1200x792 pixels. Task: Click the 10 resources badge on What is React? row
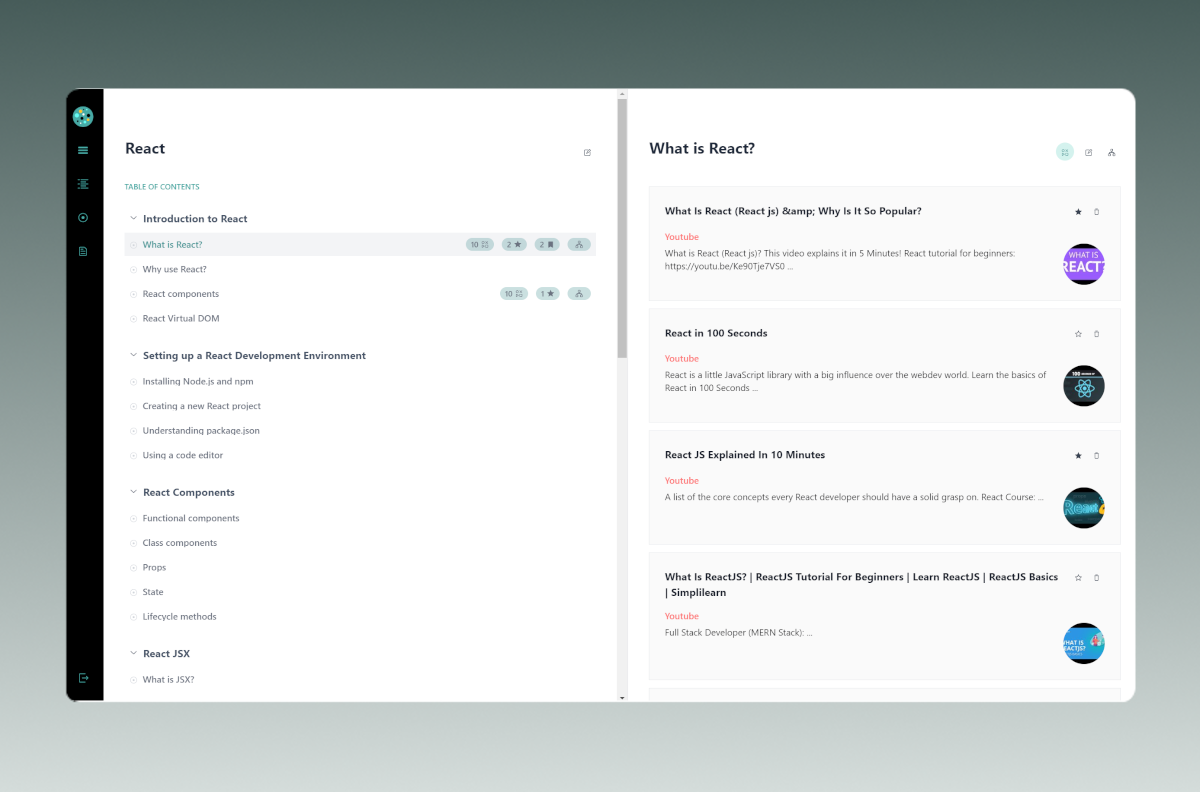pos(480,244)
